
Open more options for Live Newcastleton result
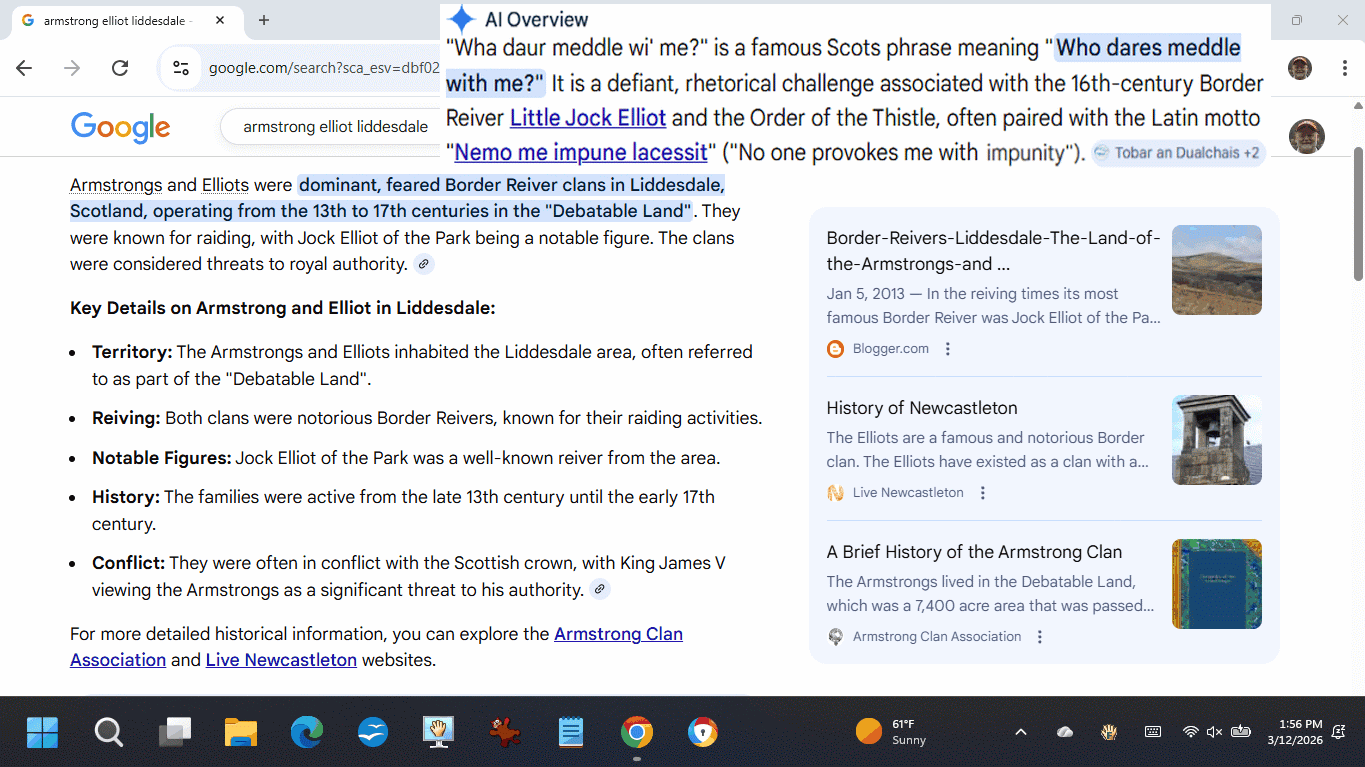pyautogui.click(x=983, y=493)
